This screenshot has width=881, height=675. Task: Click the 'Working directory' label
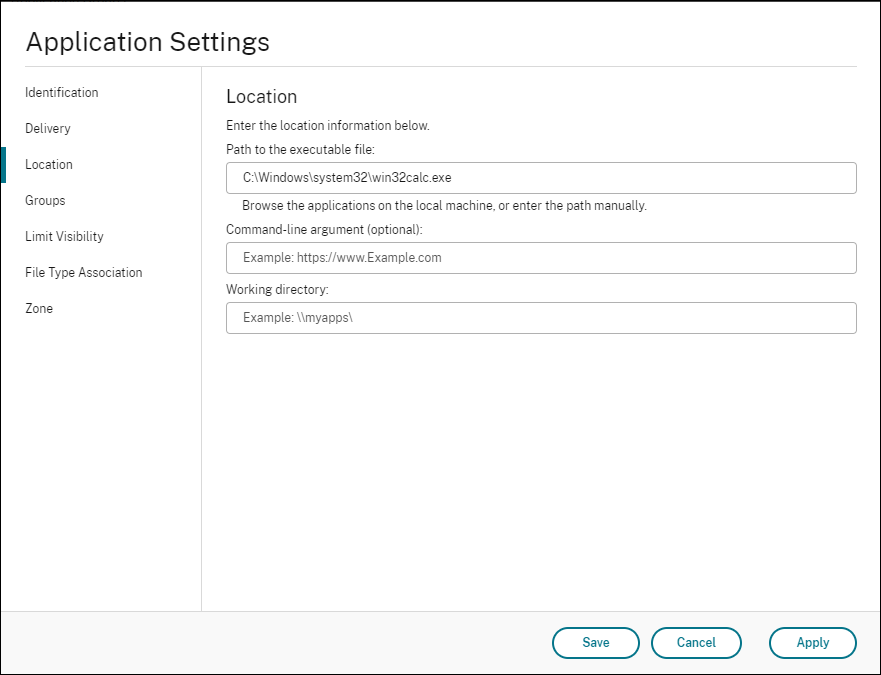point(277,290)
